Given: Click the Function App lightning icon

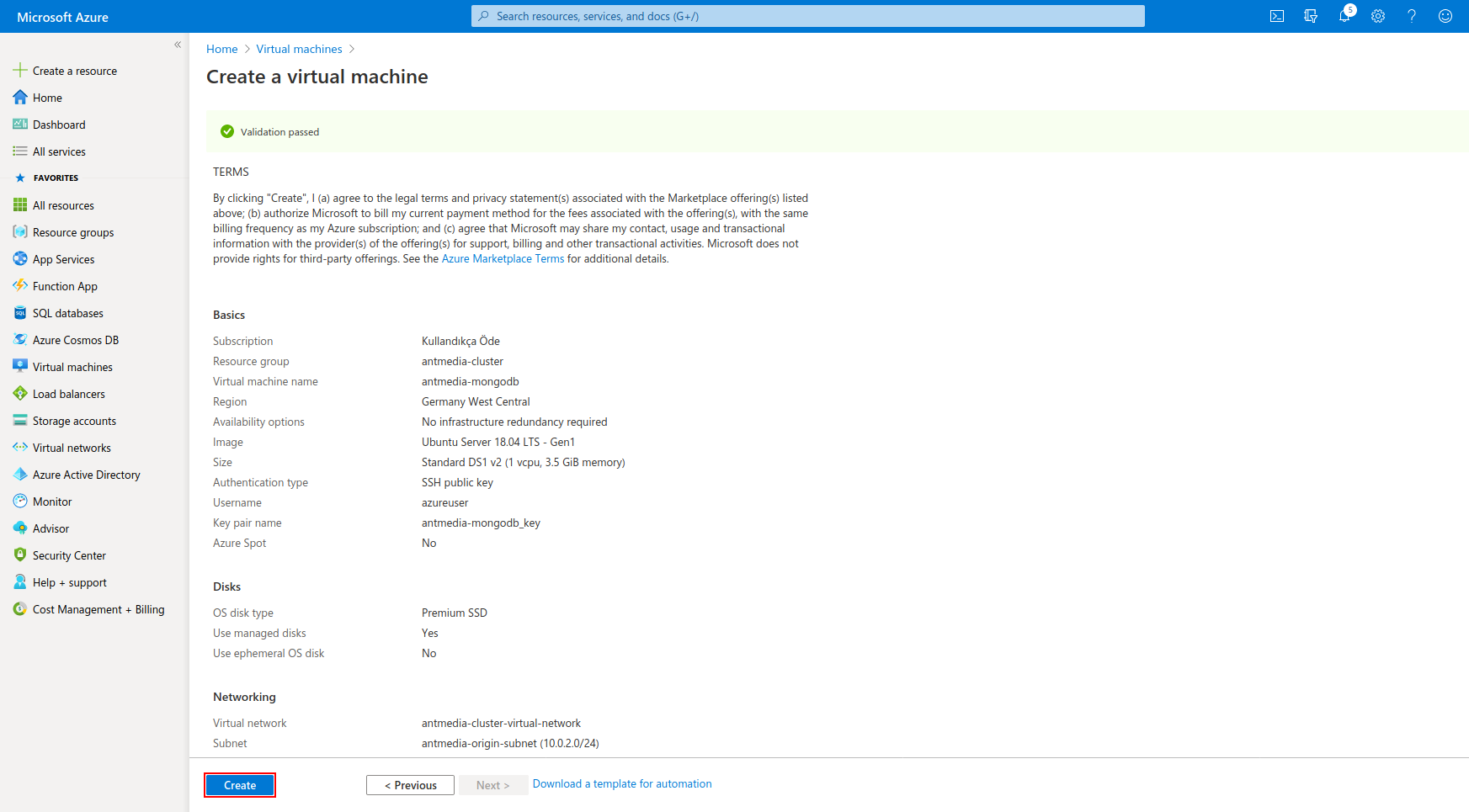Looking at the screenshot, I should point(20,286).
